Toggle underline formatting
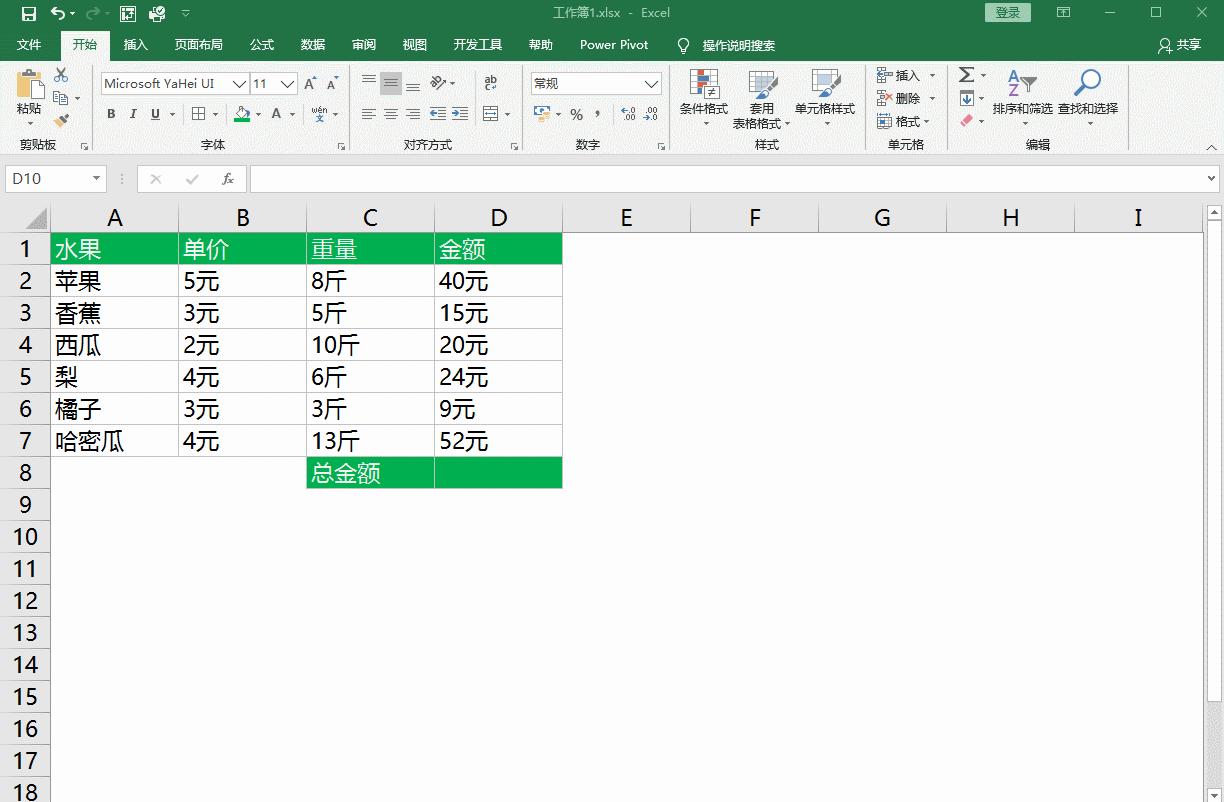The width and height of the screenshot is (1224, 802). (x=153, y=114)
